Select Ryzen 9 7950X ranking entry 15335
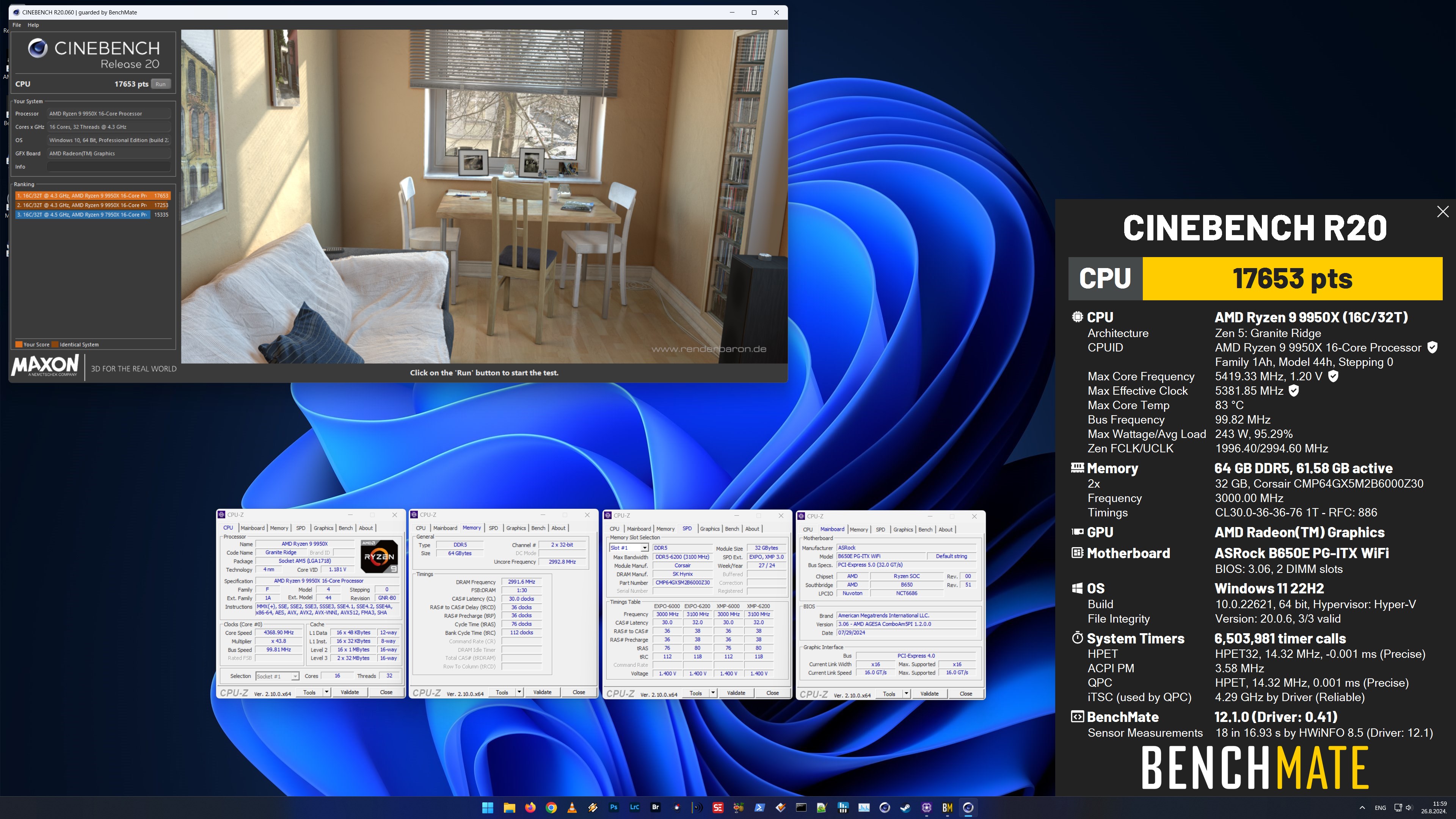This screenshot has width=1456, height=819. click(93, 215)
